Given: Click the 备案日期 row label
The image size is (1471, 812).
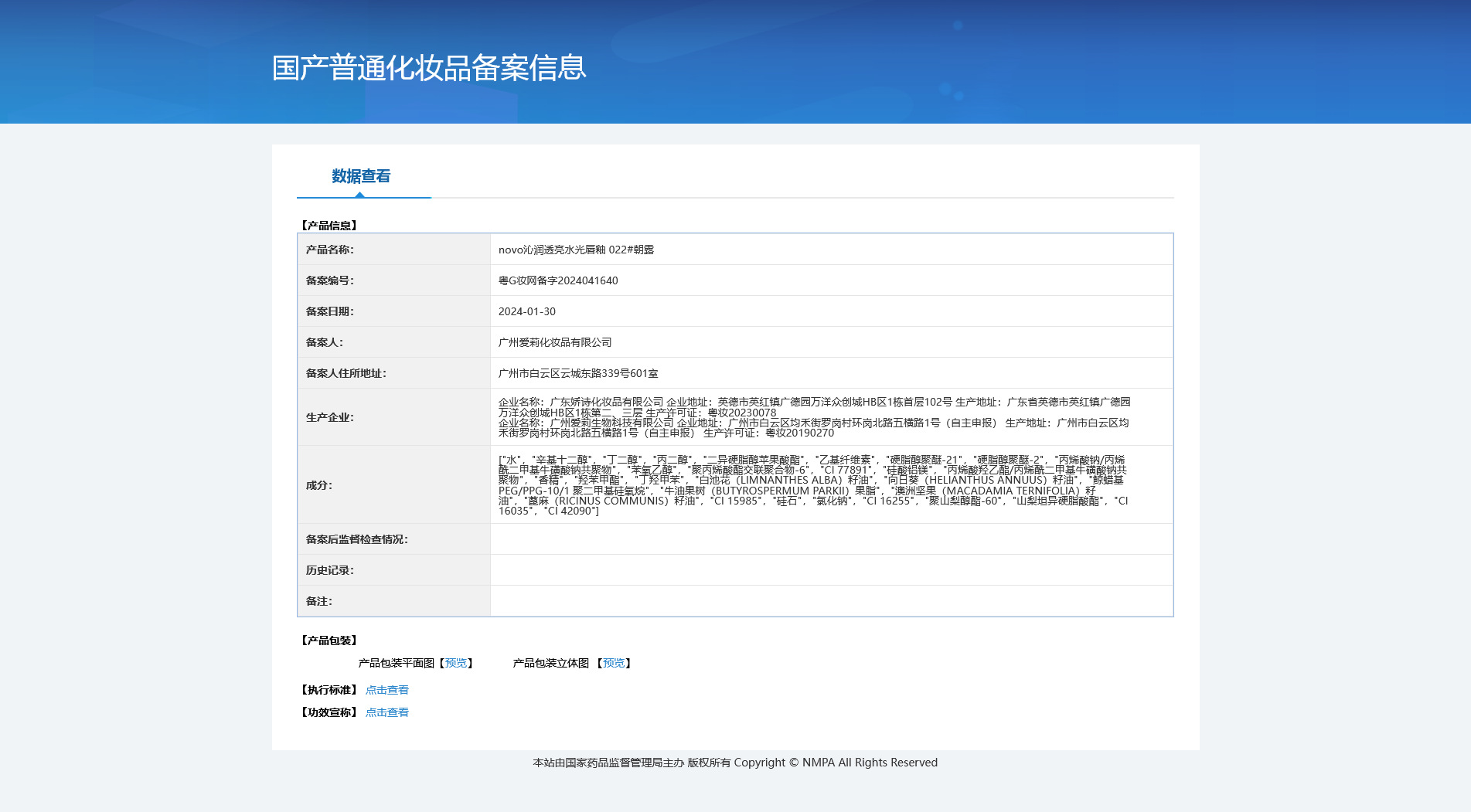Looking at the screenshot, I should [330, 311].
